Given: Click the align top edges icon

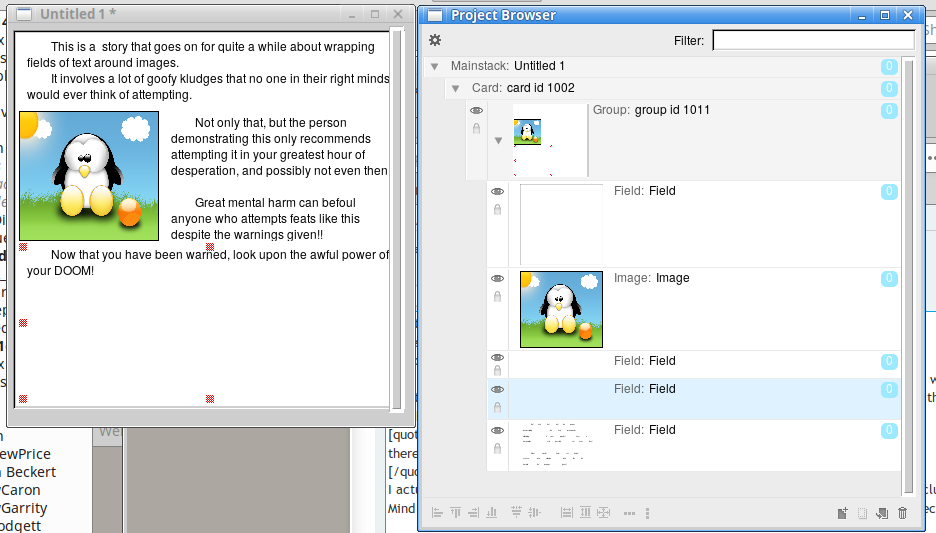Looking at the screenshot, I should (455, 513).
